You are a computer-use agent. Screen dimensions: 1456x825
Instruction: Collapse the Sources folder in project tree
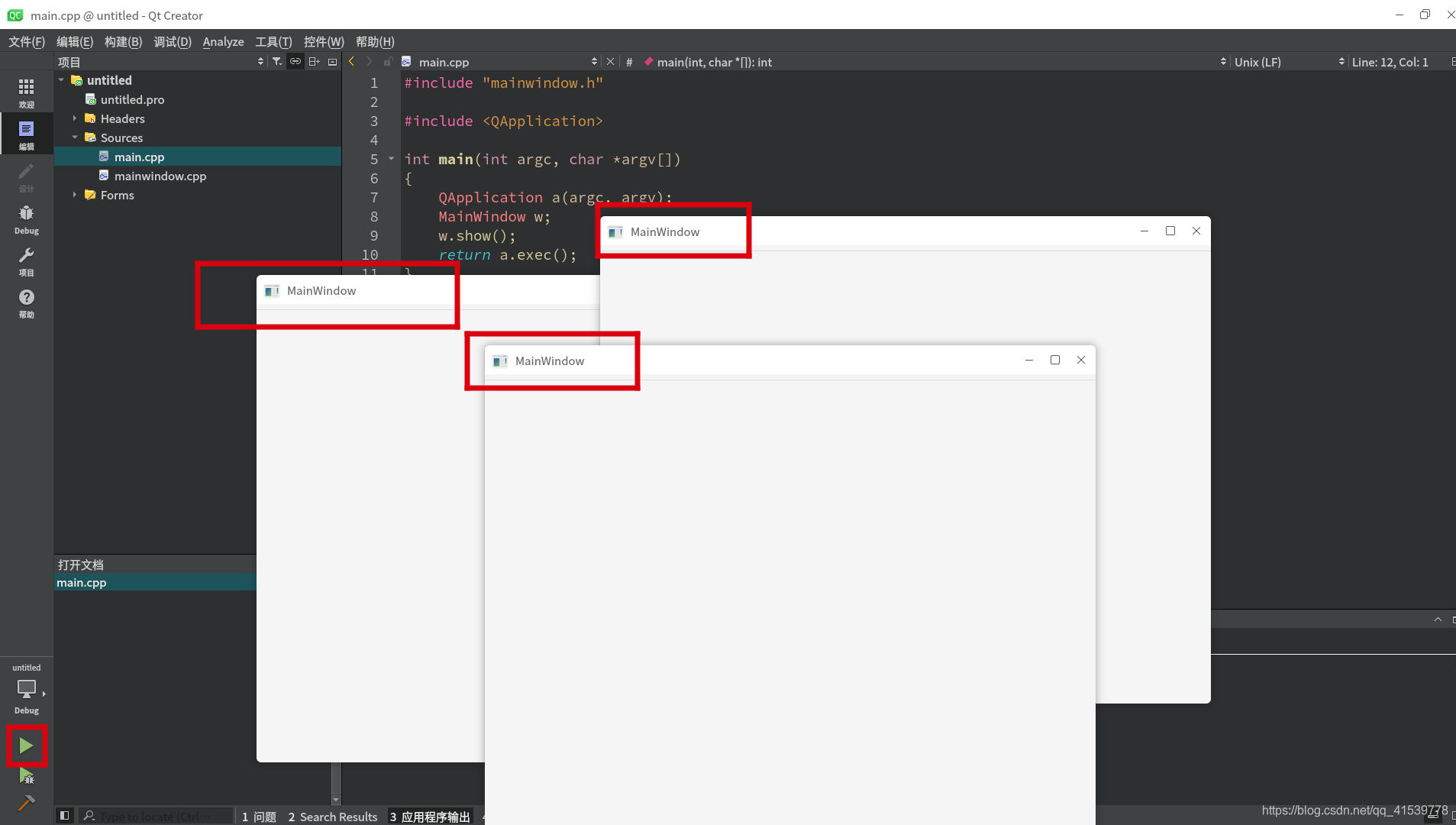point(75,137)
